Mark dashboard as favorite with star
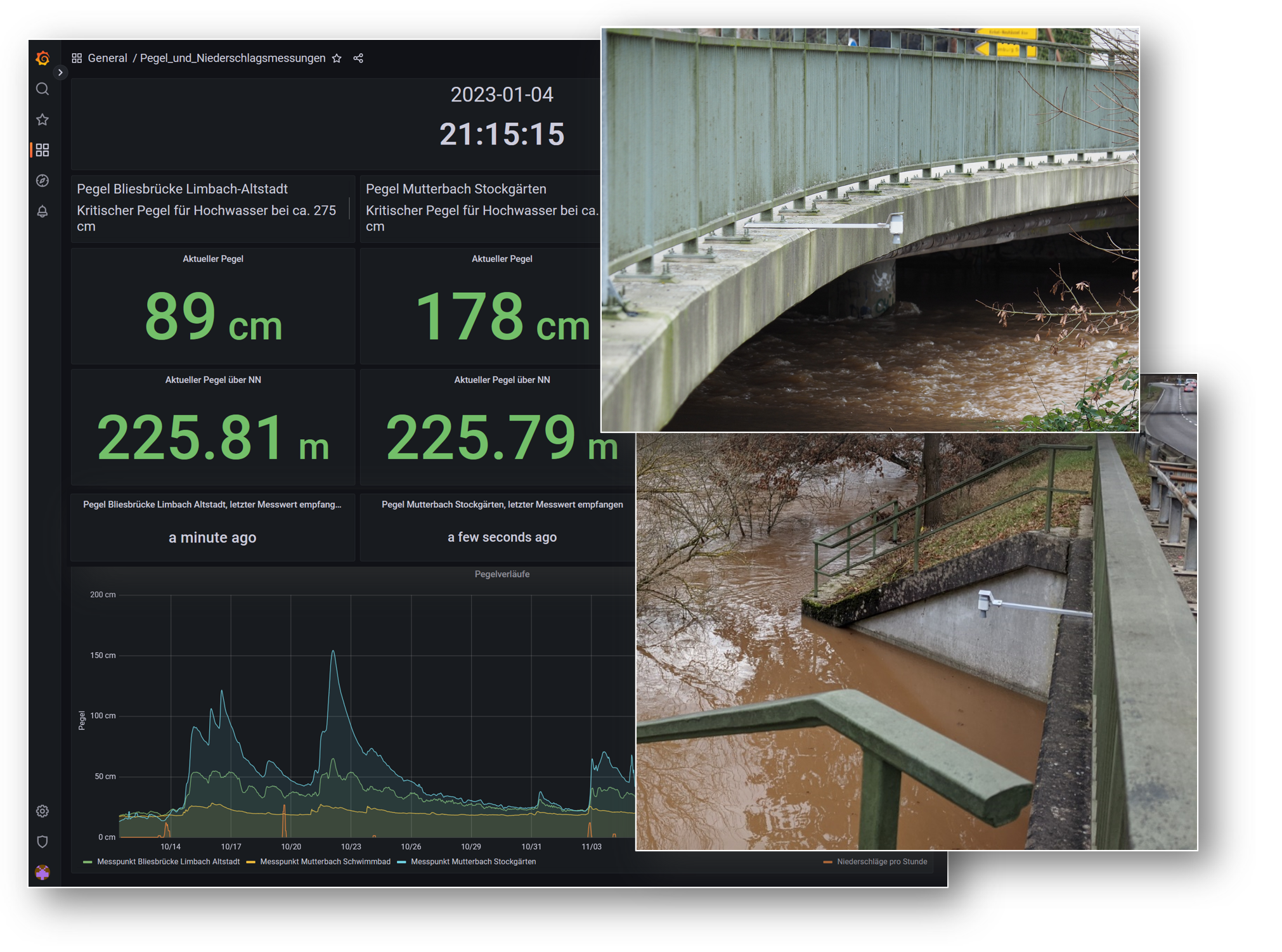The height and width of the screenshot is (952, 1282). click(337, 58)
